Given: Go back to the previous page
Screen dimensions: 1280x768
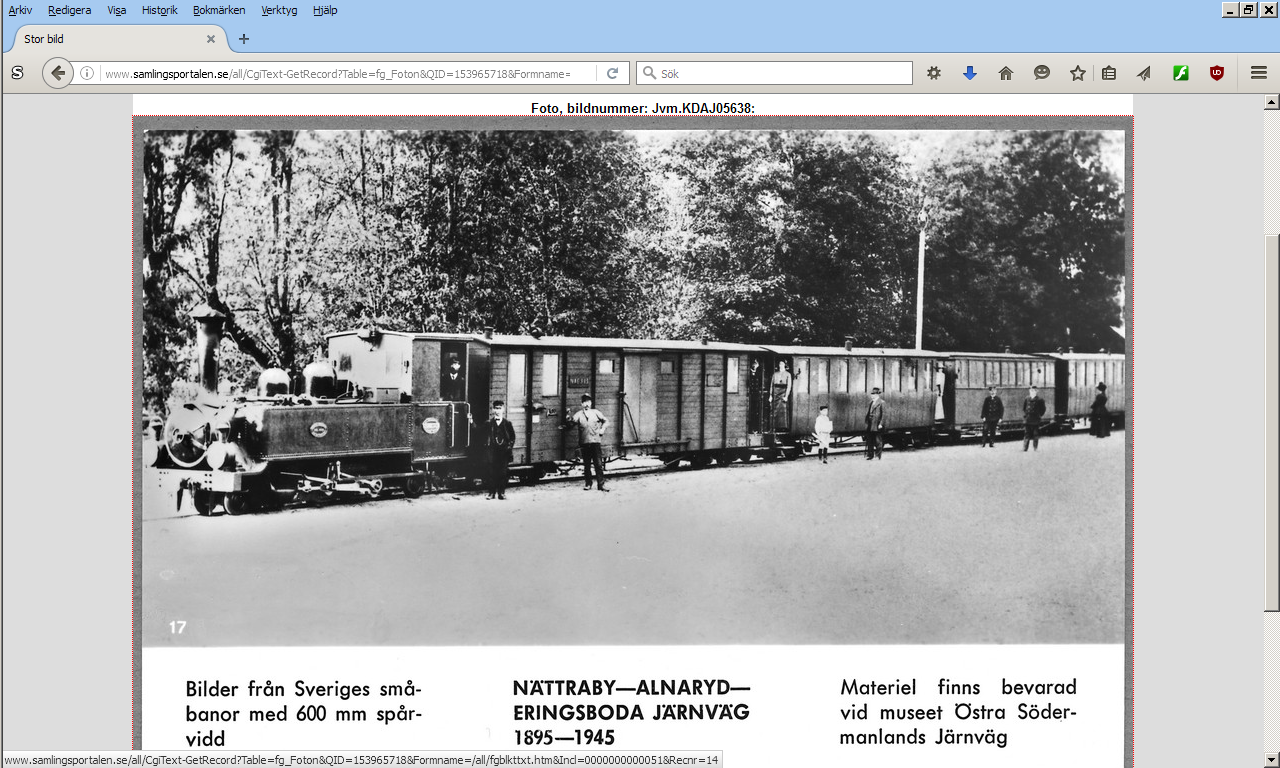Looking at the screenshot, I should point(58,73).
